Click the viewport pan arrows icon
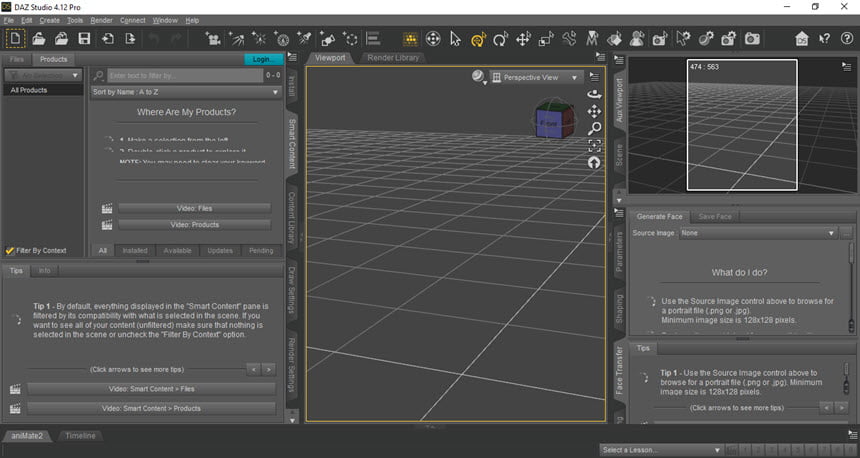The height and width of the screenshot is (458, 860). [594, 112]
